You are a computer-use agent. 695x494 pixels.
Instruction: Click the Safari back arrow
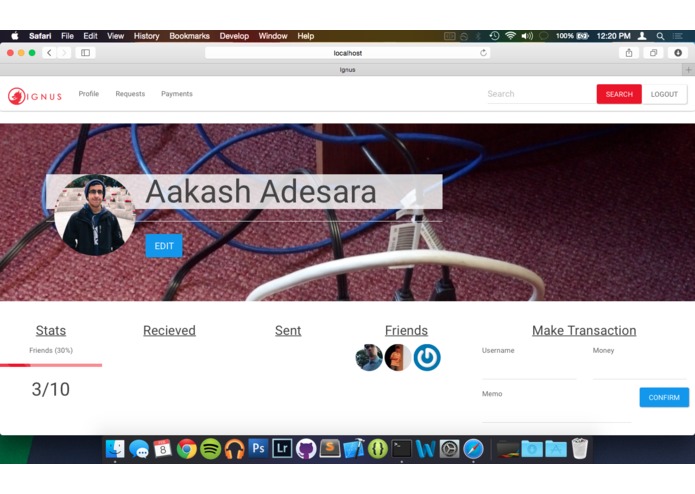pyautogui.click(x=49, y=53)
